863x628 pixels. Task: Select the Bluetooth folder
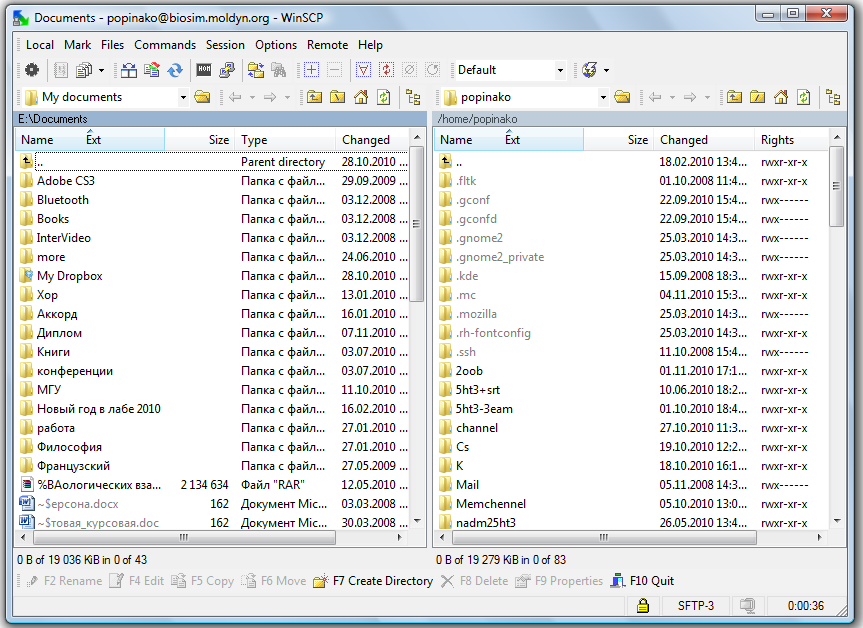(54, 200)
